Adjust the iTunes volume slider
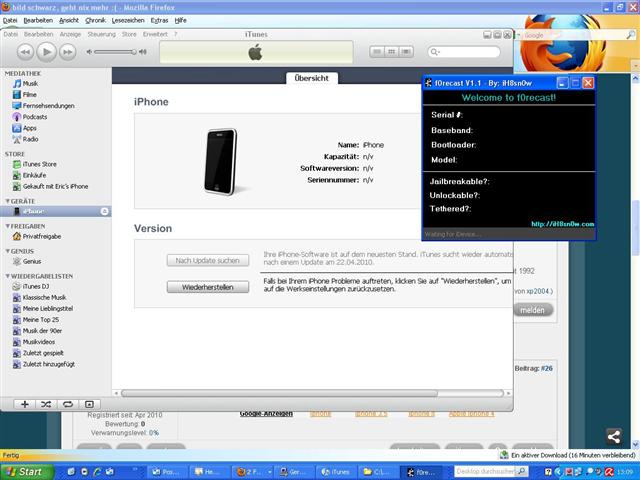This screenshot has height=480, width=640. 116,51
